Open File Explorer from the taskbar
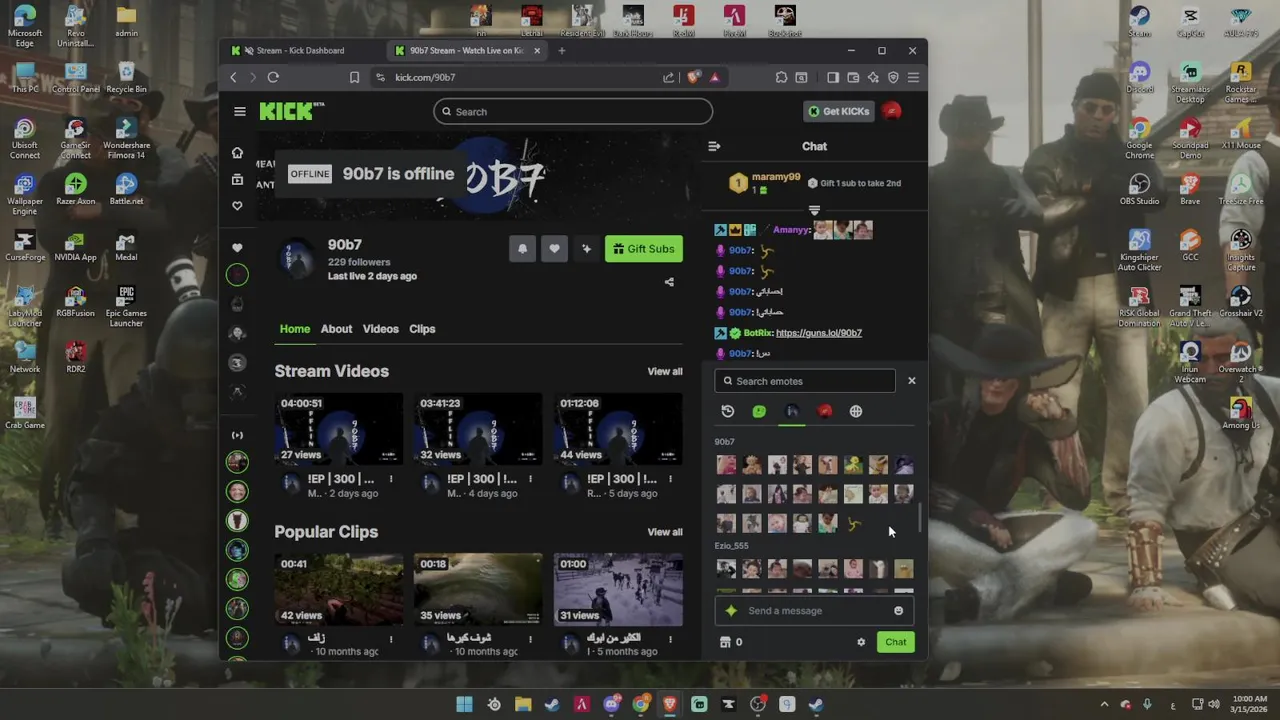 523,704
